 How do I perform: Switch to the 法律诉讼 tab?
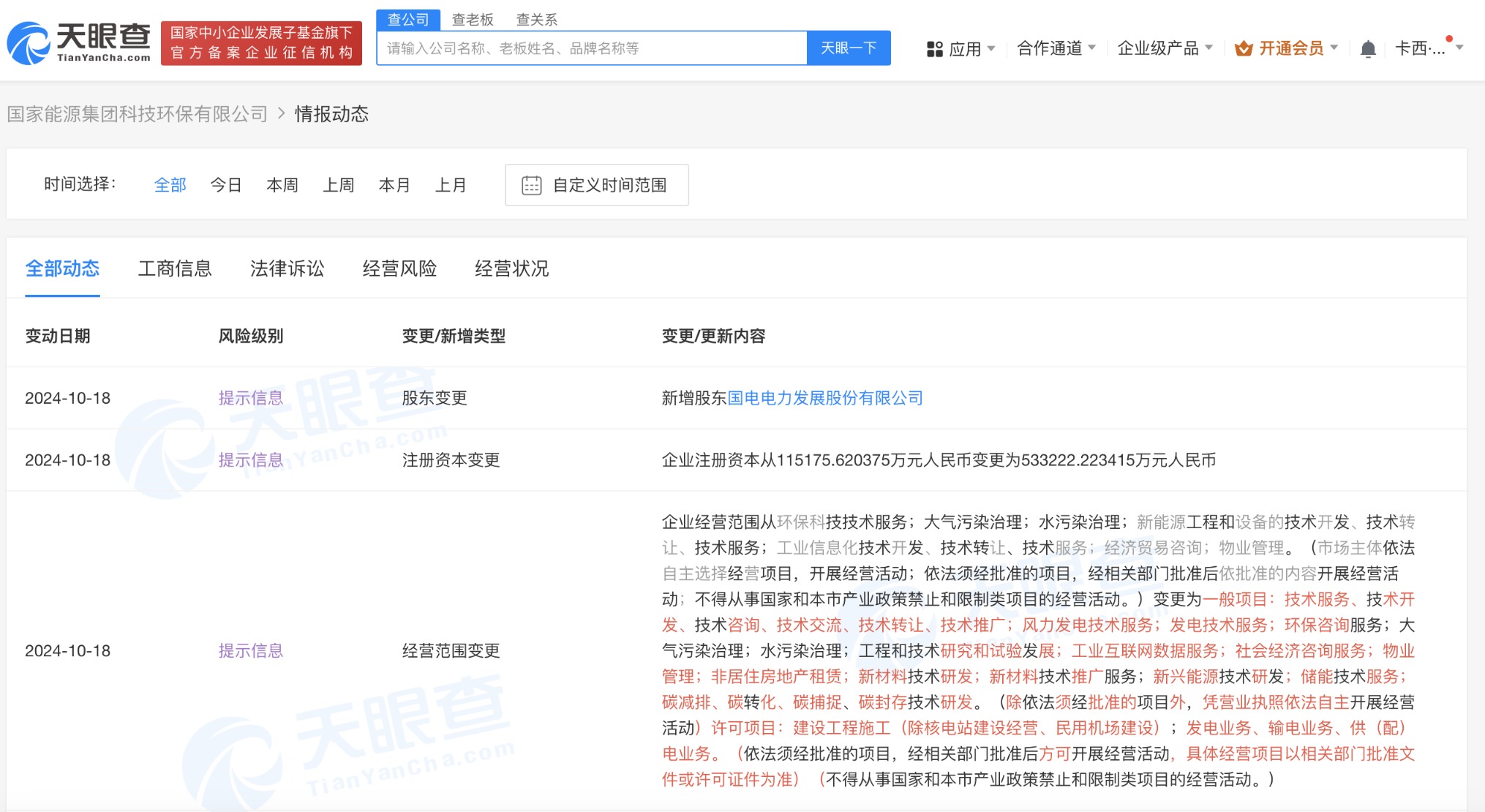click(287, 269)
